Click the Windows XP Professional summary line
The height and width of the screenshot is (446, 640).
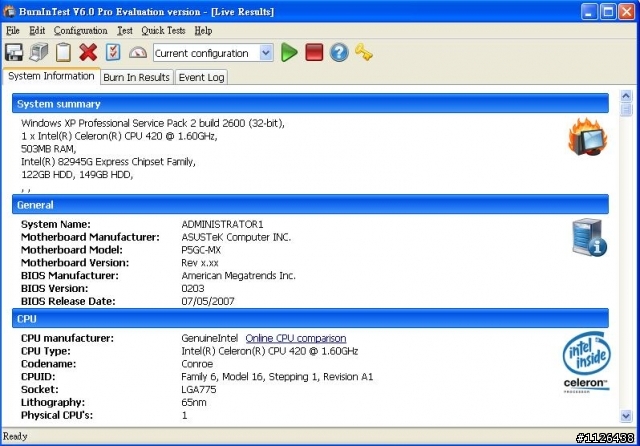153,123
